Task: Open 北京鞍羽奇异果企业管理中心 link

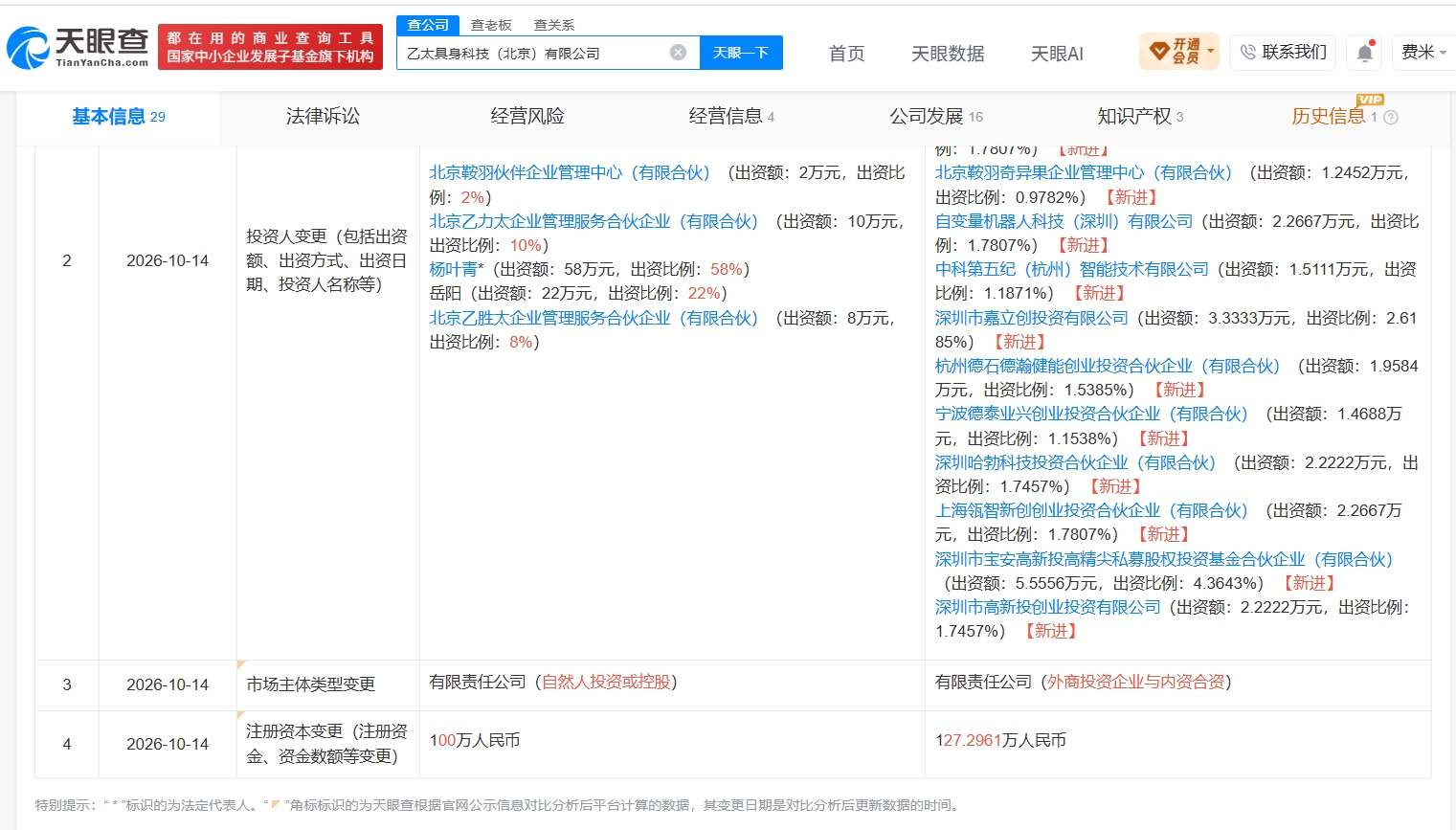Action: [1084, 172]
